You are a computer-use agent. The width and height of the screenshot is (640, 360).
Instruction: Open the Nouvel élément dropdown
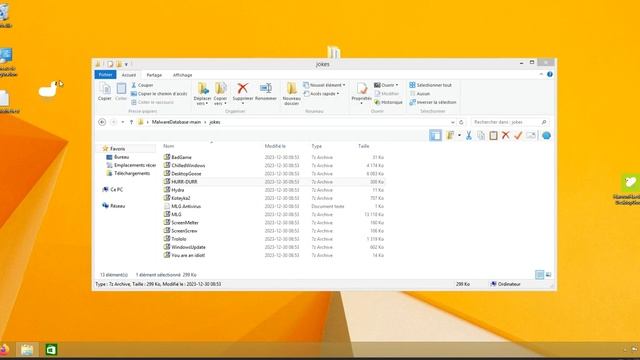tap(324, 85)
